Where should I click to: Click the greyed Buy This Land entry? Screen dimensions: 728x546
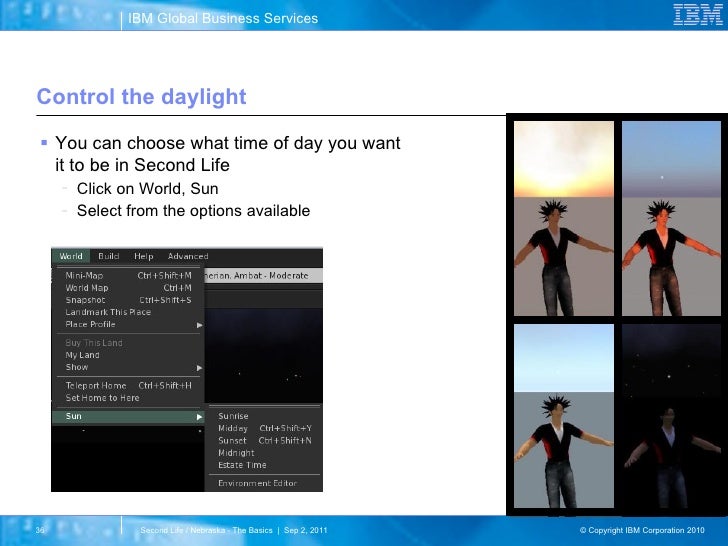[x=128, y=343]
